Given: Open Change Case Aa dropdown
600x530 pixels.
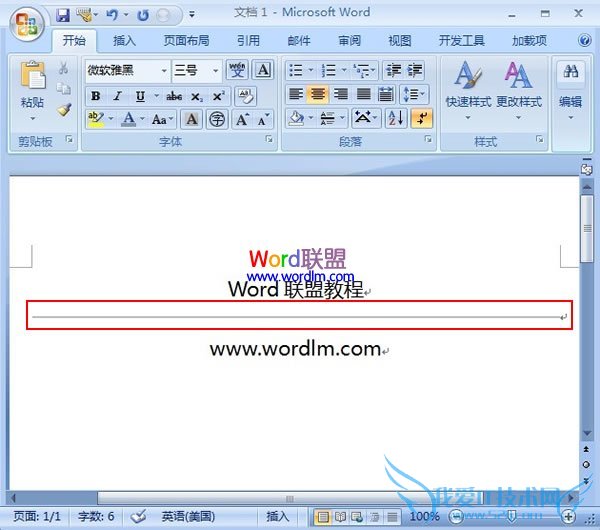Looking at the screenshot, I should (163, 120).
